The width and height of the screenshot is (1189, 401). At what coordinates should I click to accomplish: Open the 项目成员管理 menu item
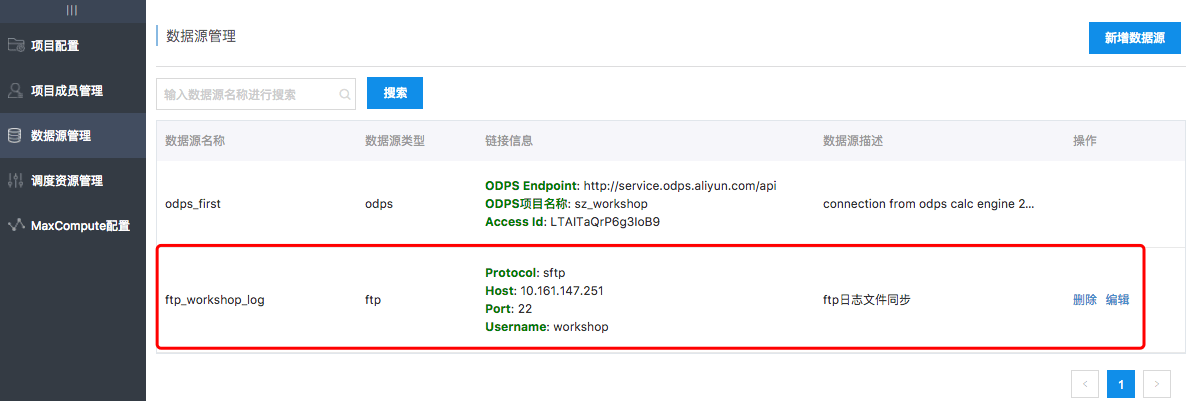pos(67,91)
